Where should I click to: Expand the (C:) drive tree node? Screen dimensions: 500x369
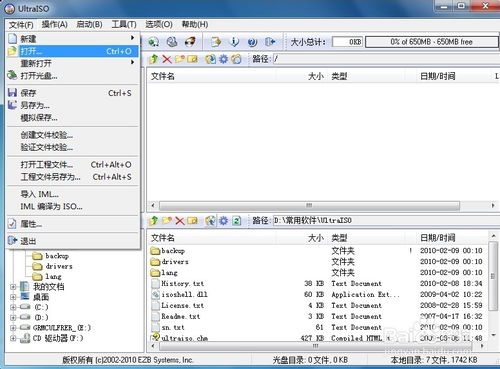click(13, 307)
